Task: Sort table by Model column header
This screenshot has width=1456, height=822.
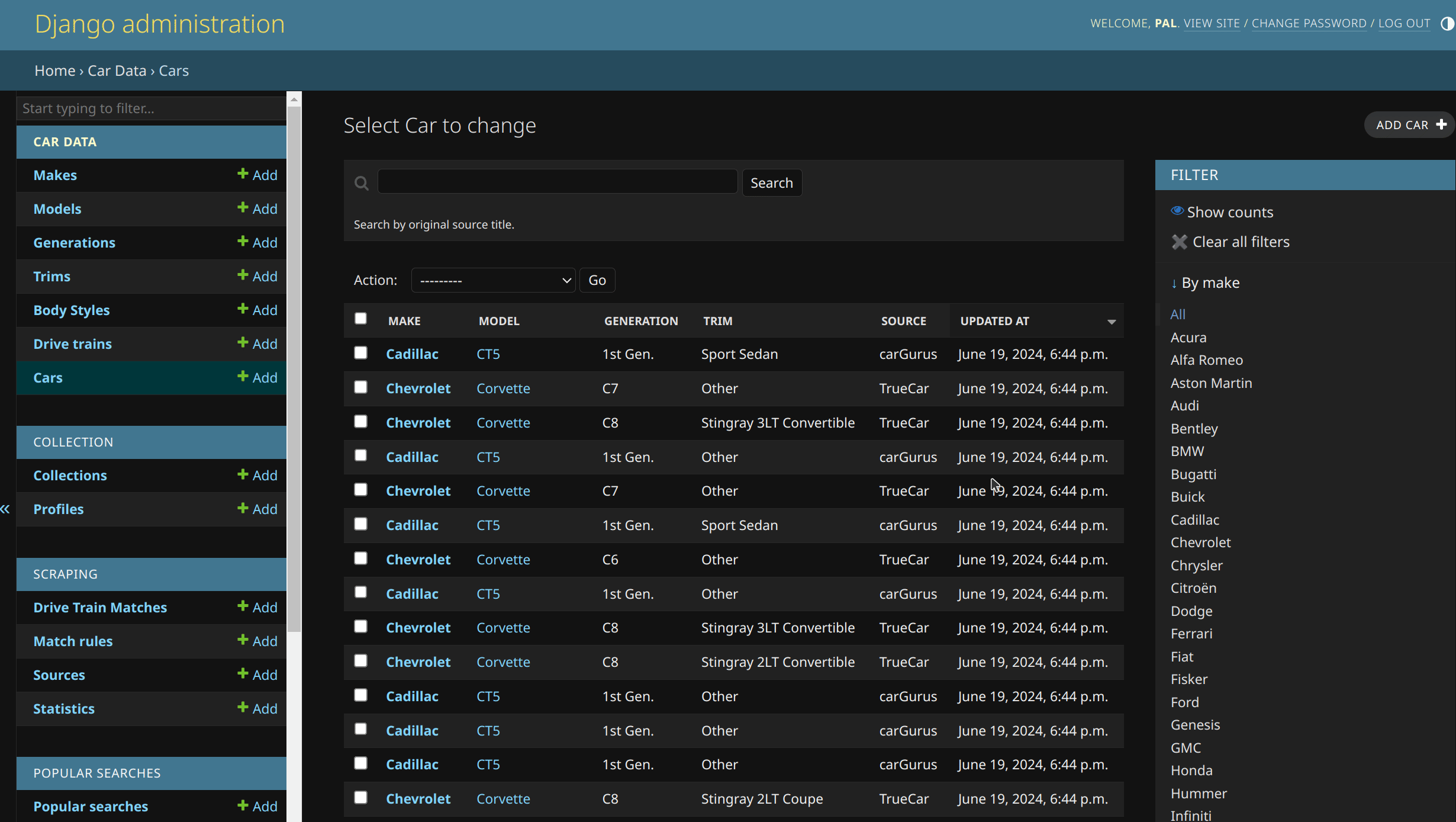Action: 499,321
